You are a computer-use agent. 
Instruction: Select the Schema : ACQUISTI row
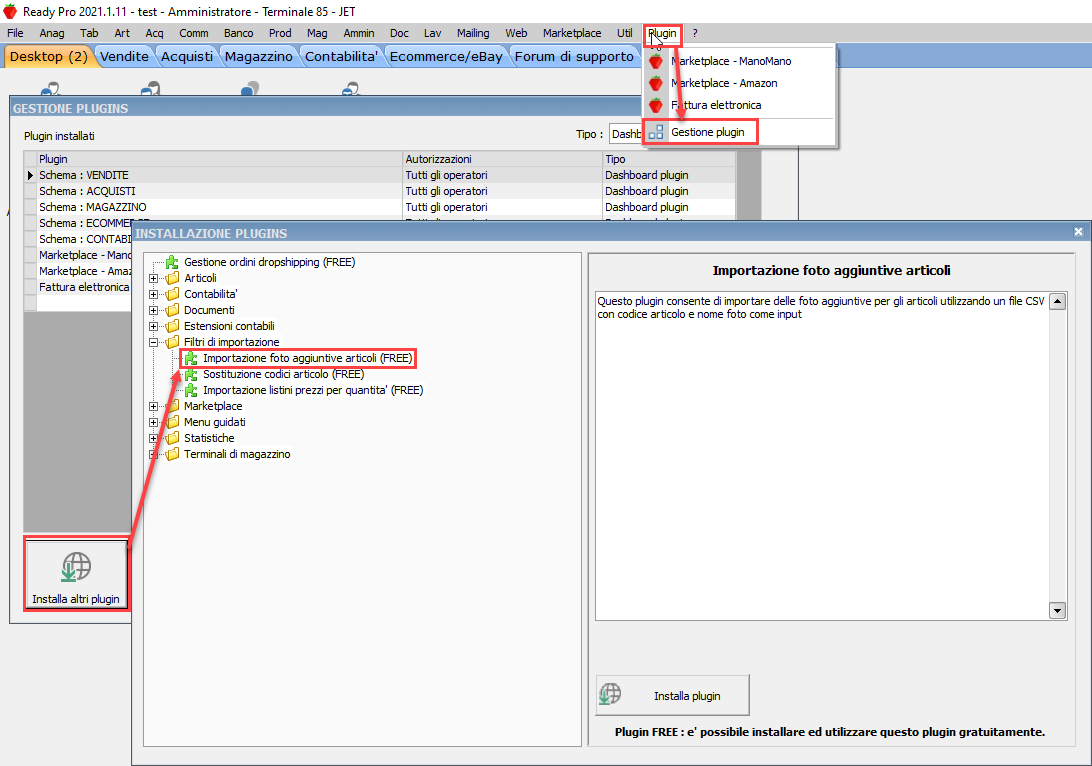coord(380,192)
